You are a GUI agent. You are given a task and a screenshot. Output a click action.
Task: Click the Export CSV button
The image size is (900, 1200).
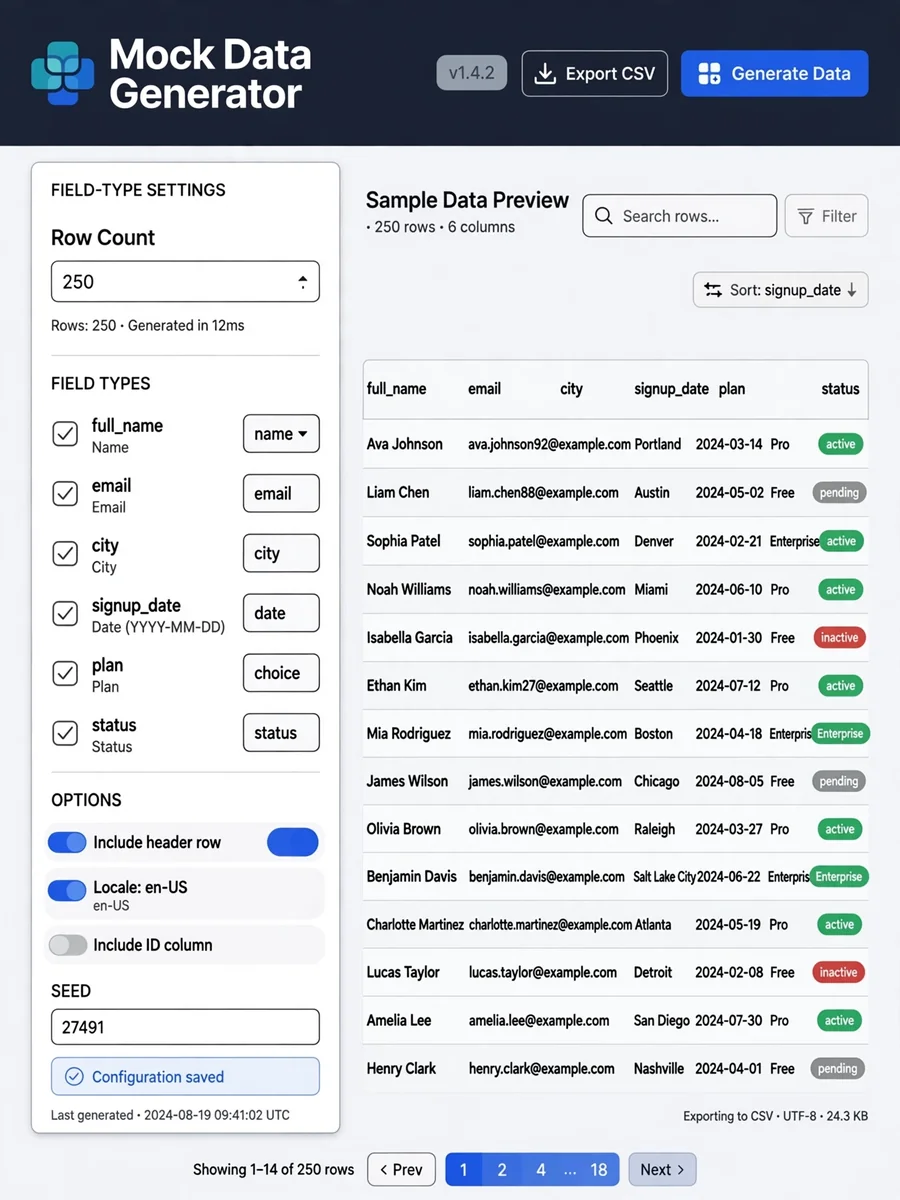594,74
